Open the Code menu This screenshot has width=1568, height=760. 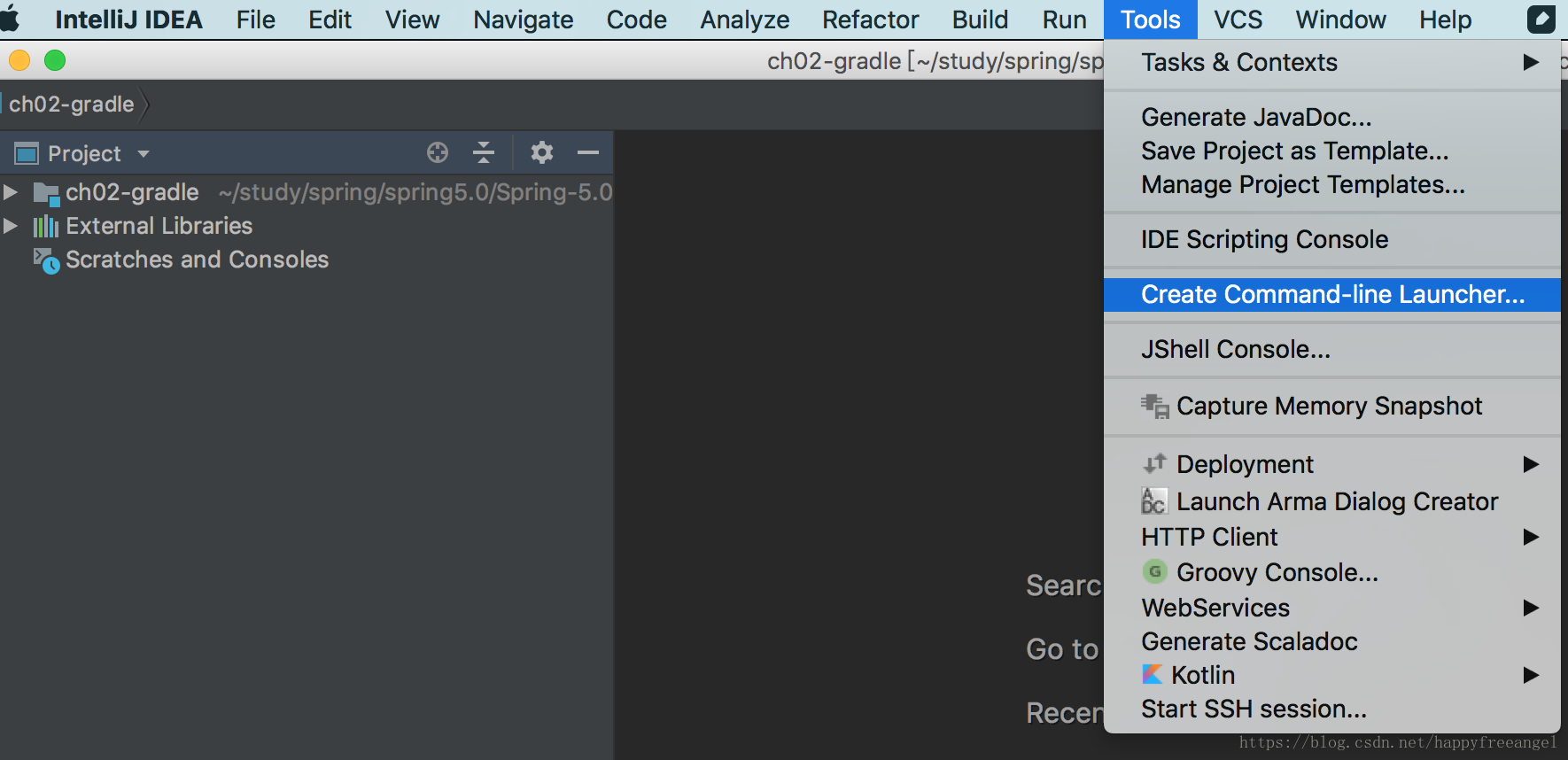[636, 19]
